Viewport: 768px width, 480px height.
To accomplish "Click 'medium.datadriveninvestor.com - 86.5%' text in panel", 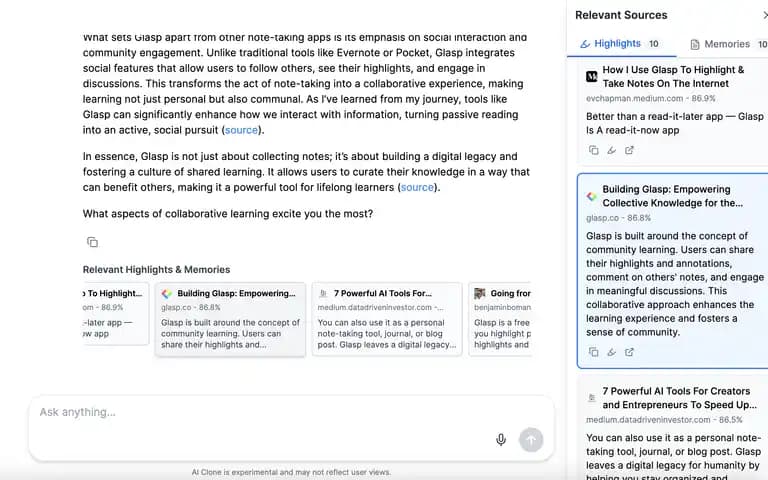I will tap(664, 420).
